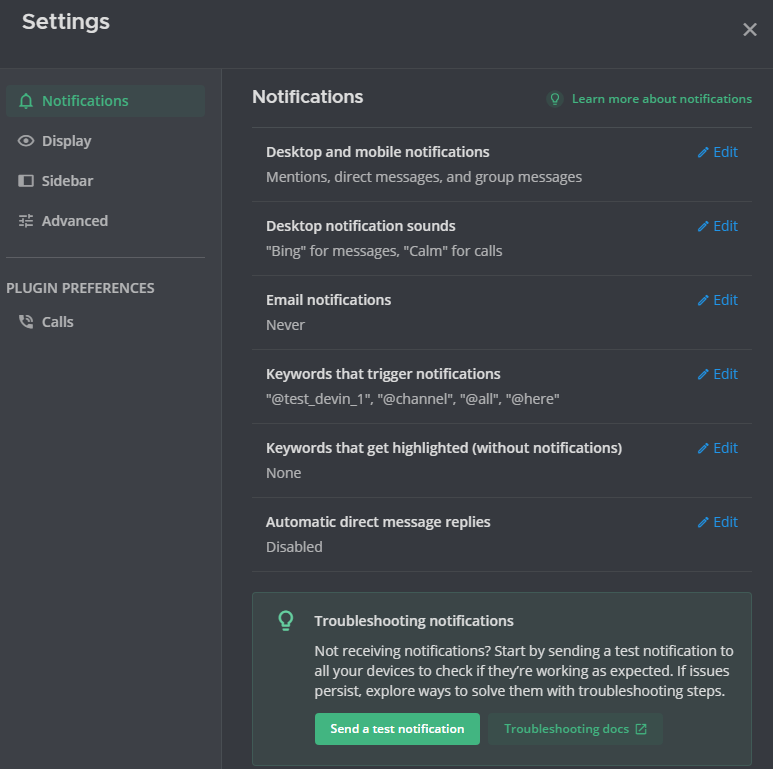Image resolution: width=773 pixels, height=769 pixels.
Task: Click the lightbulb icon by Learn more
Action: (555, 99)
